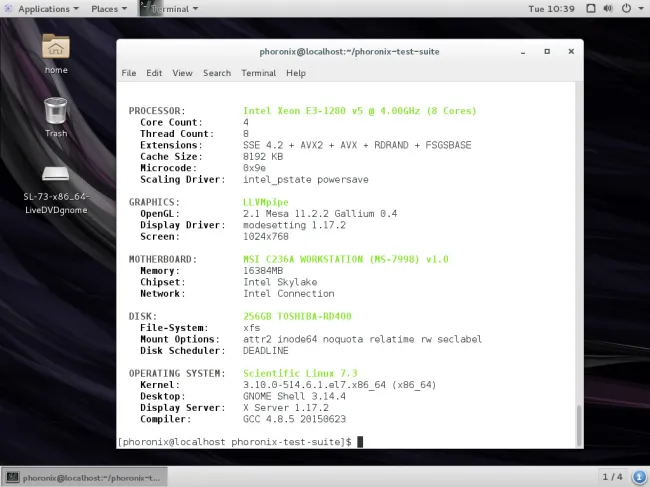Click the terminal title bar text

349,52
